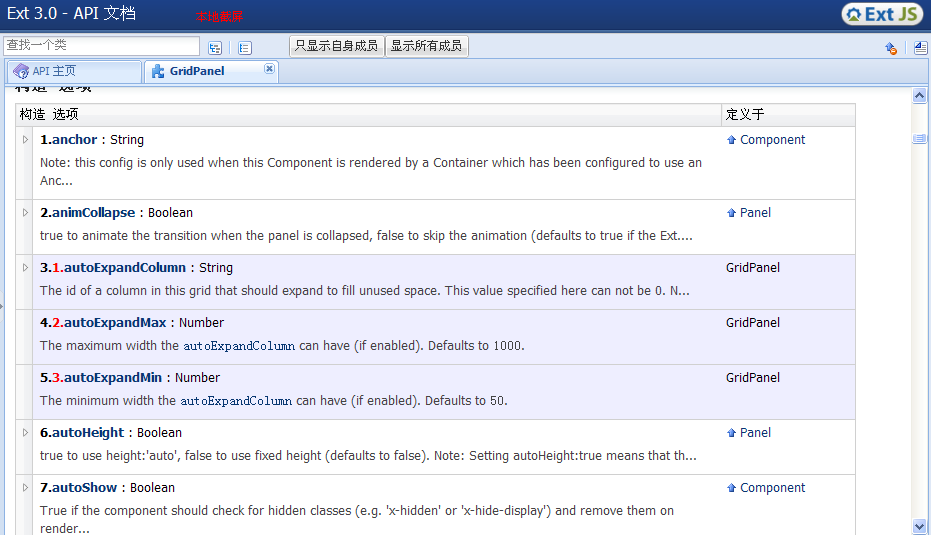Screen dimensions: 931x535
Task: Click the 只显示自身成员 button
Action: click(x=337, y=46)
